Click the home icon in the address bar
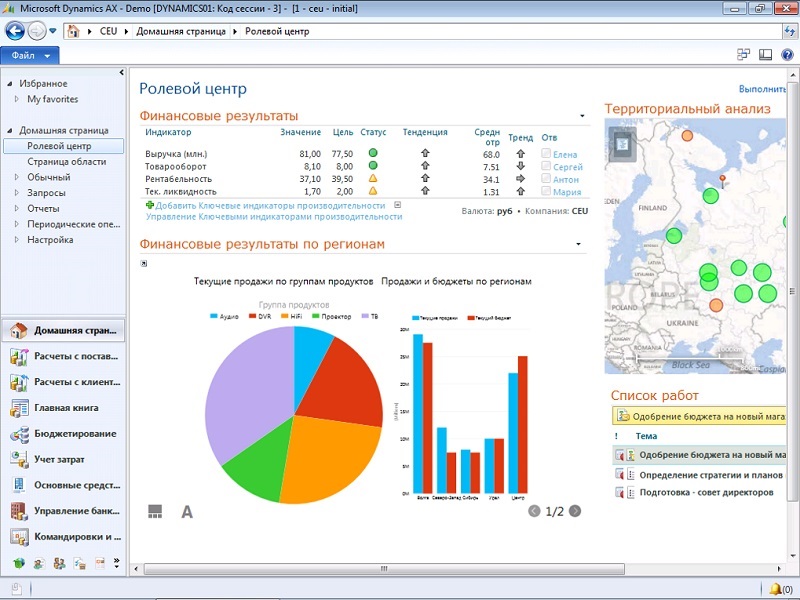 click(x=73, y=31)
